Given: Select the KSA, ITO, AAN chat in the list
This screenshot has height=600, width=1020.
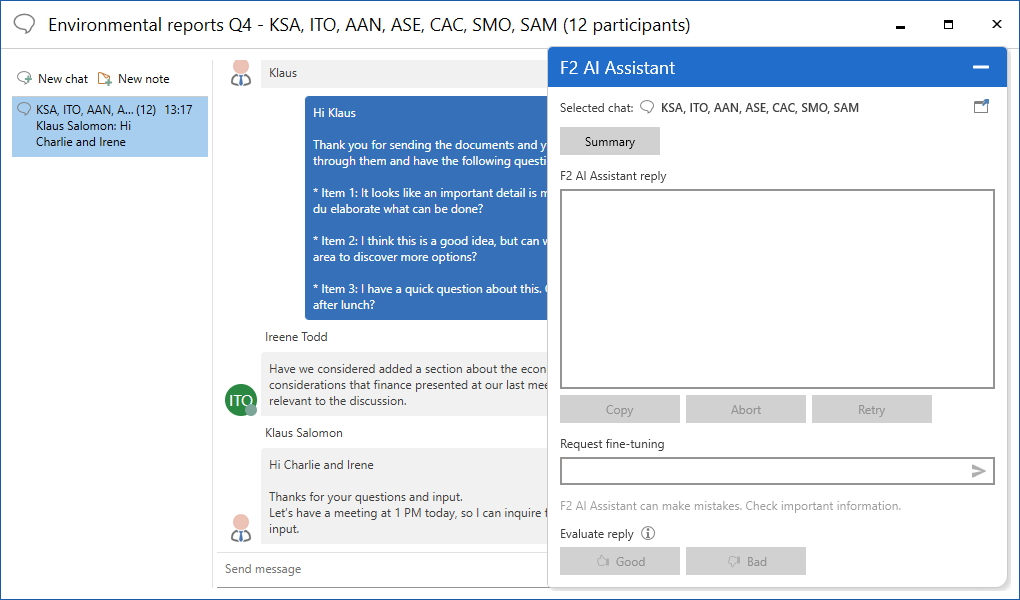Looking at the screenshot, I should point(110,126).
